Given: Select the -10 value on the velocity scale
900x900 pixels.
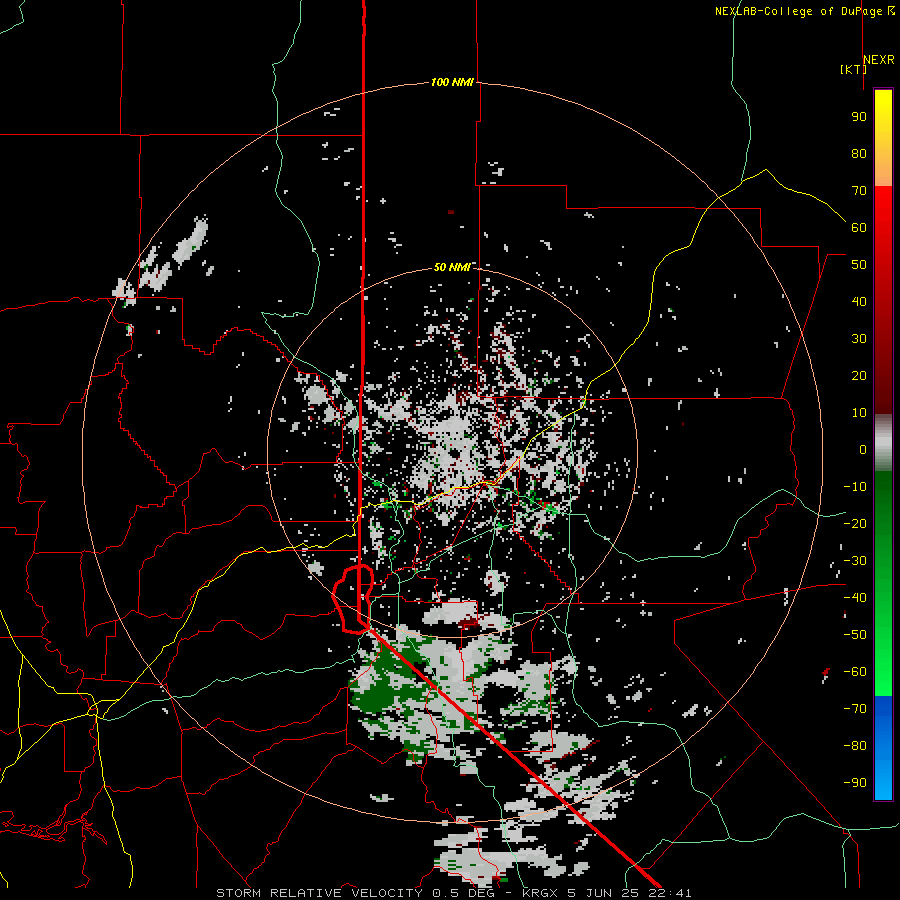Looking at the screenshot, I should (855, 487).
